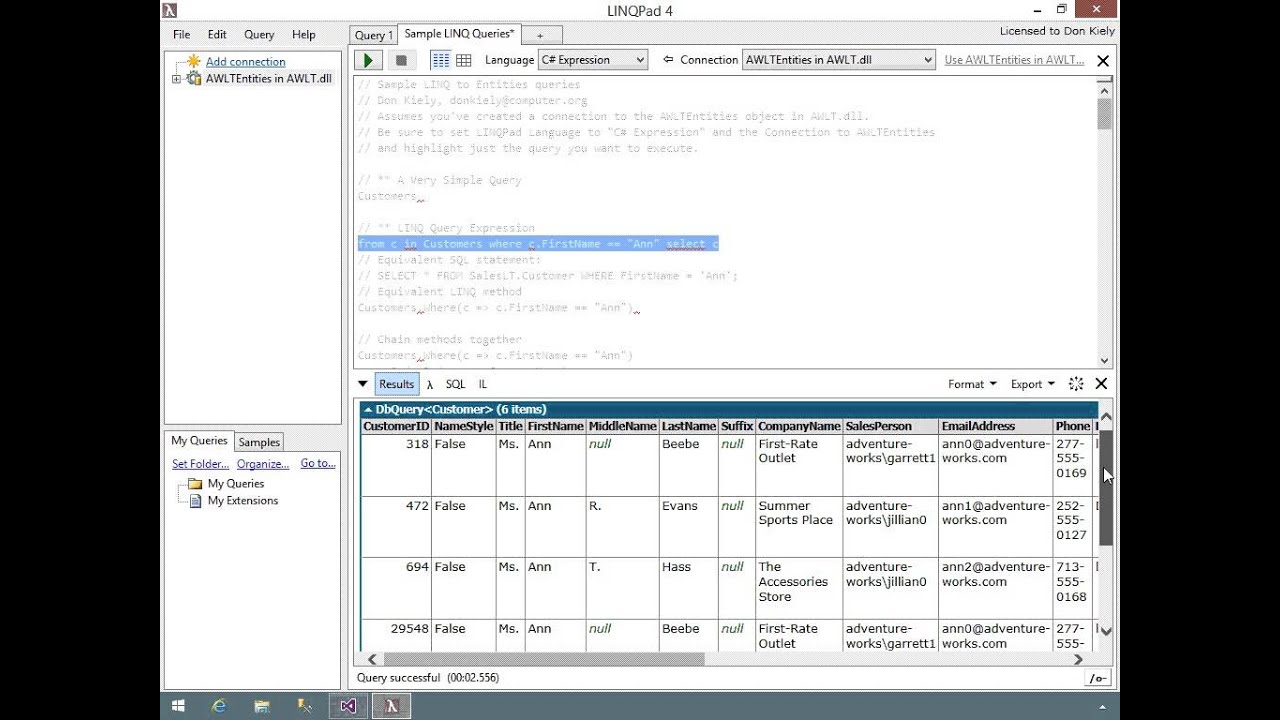Click the EmailAddress column header

click(996, 426)
